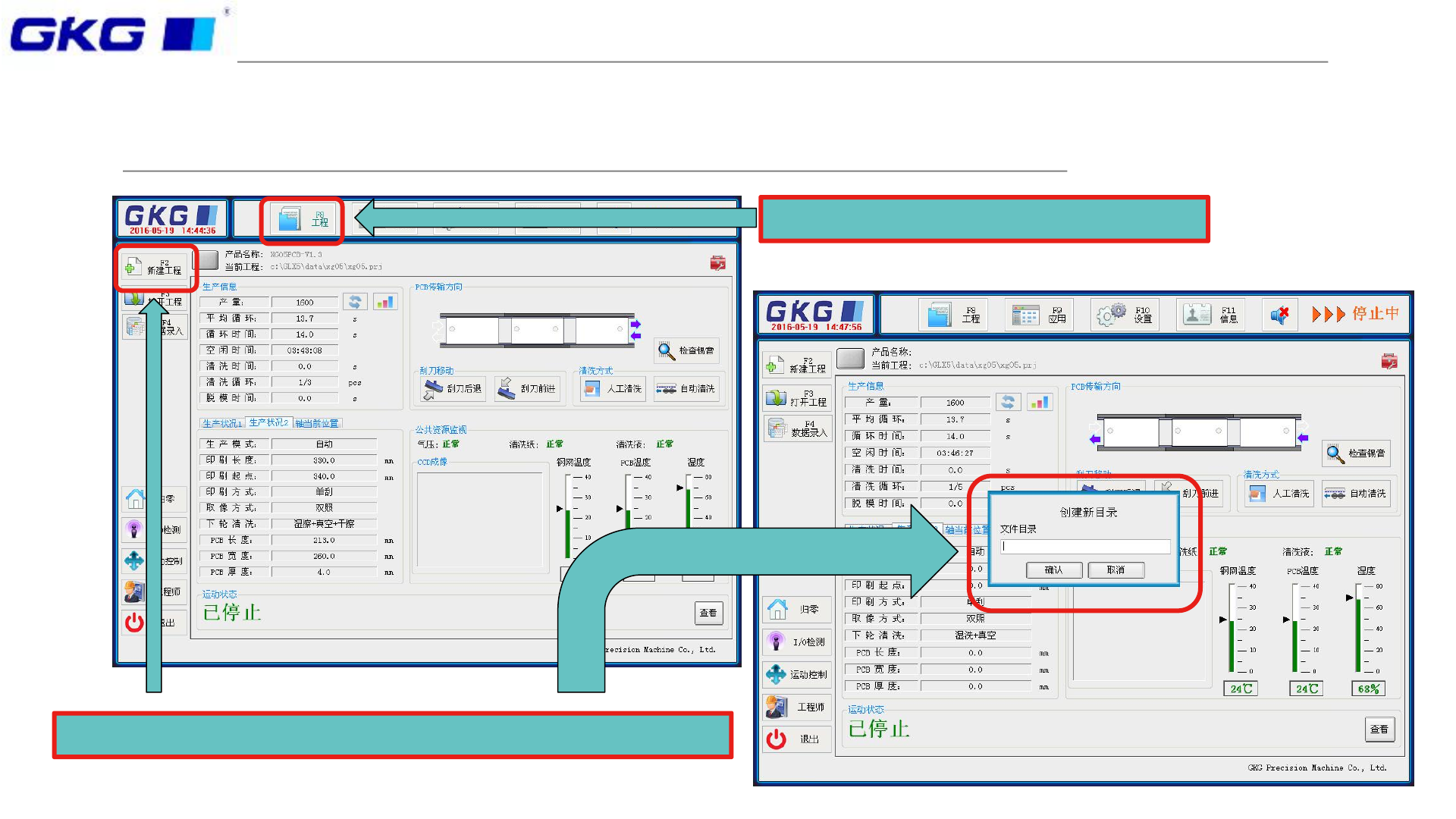Image resolution: width=1456 pixels, height=819 pixels.
Task: Open 运动控制 motion control in right window
Action: (x=797, y=674)
